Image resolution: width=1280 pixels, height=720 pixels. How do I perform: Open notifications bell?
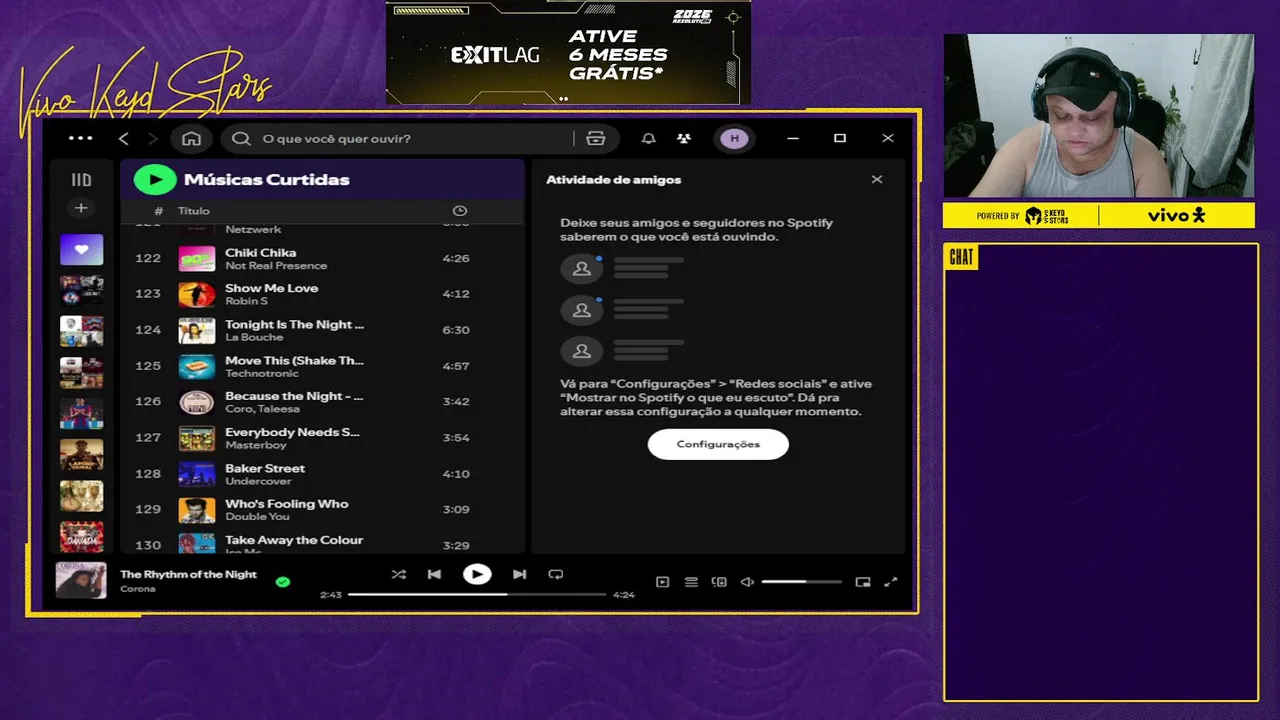tap(648, 138)
